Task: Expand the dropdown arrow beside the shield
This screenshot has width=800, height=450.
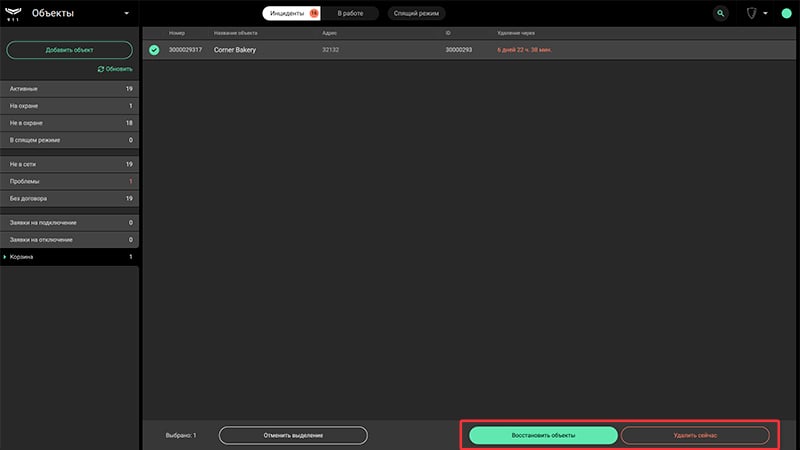Action: 765,13
